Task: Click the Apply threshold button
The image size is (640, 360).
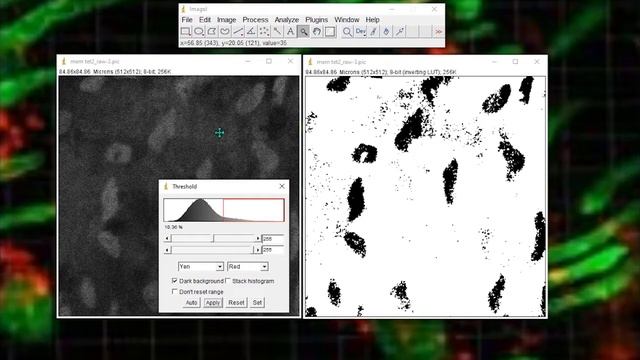Action: pyautogui.click(x=213, y=302)
